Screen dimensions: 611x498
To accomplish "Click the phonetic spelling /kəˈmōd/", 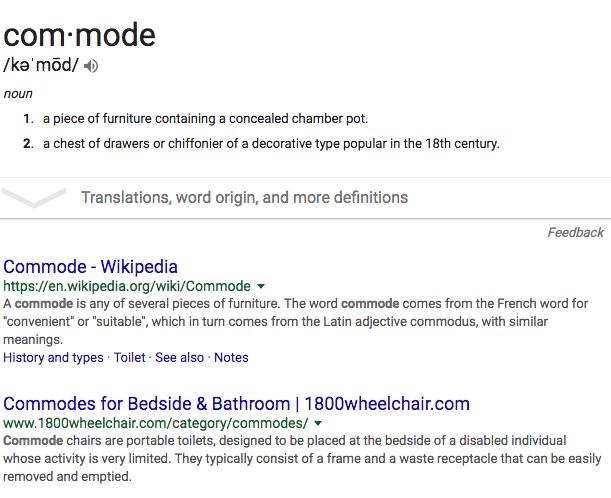I will click(41, 65).
